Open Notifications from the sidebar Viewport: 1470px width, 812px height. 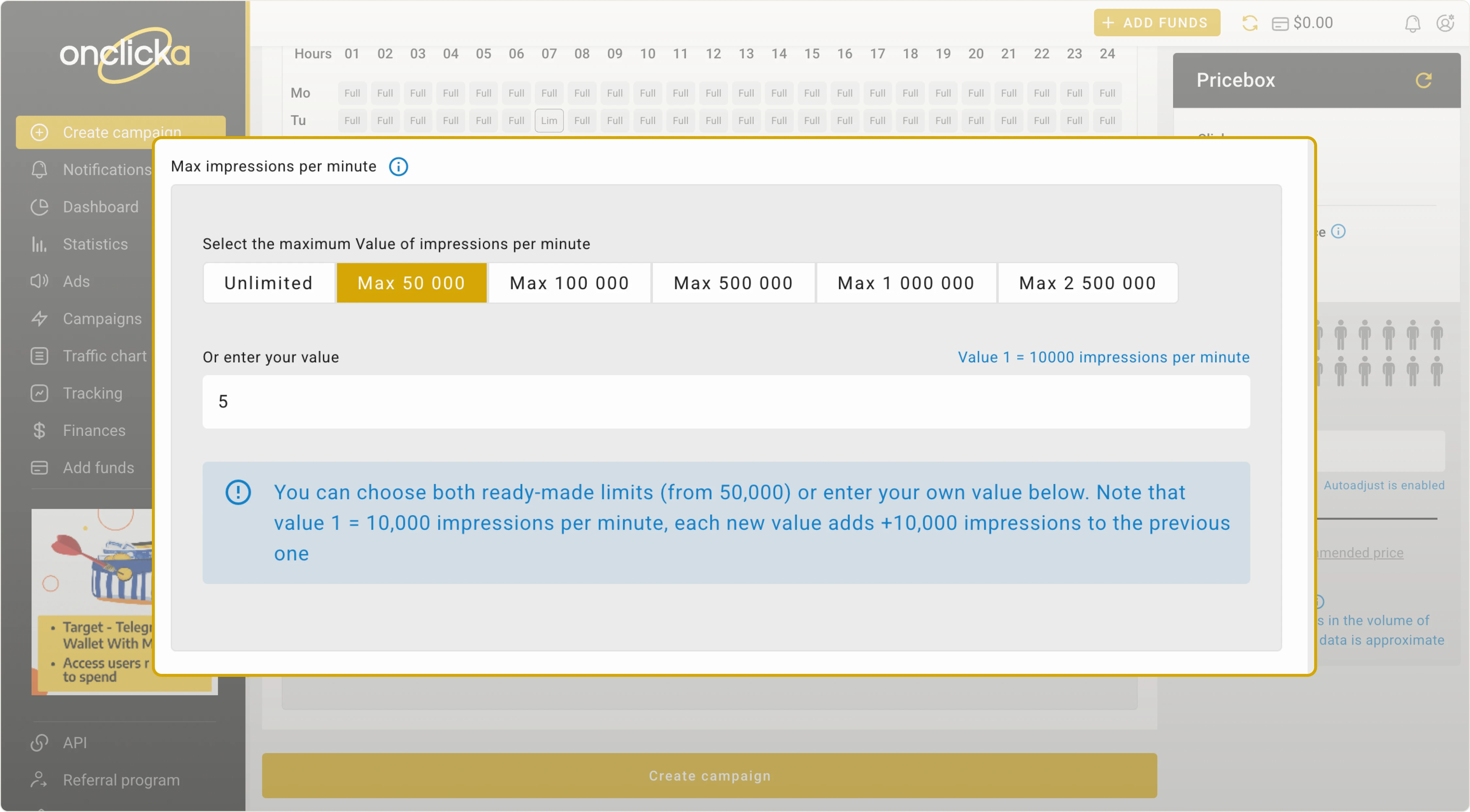pyautogui.click(x=39, y=169)
